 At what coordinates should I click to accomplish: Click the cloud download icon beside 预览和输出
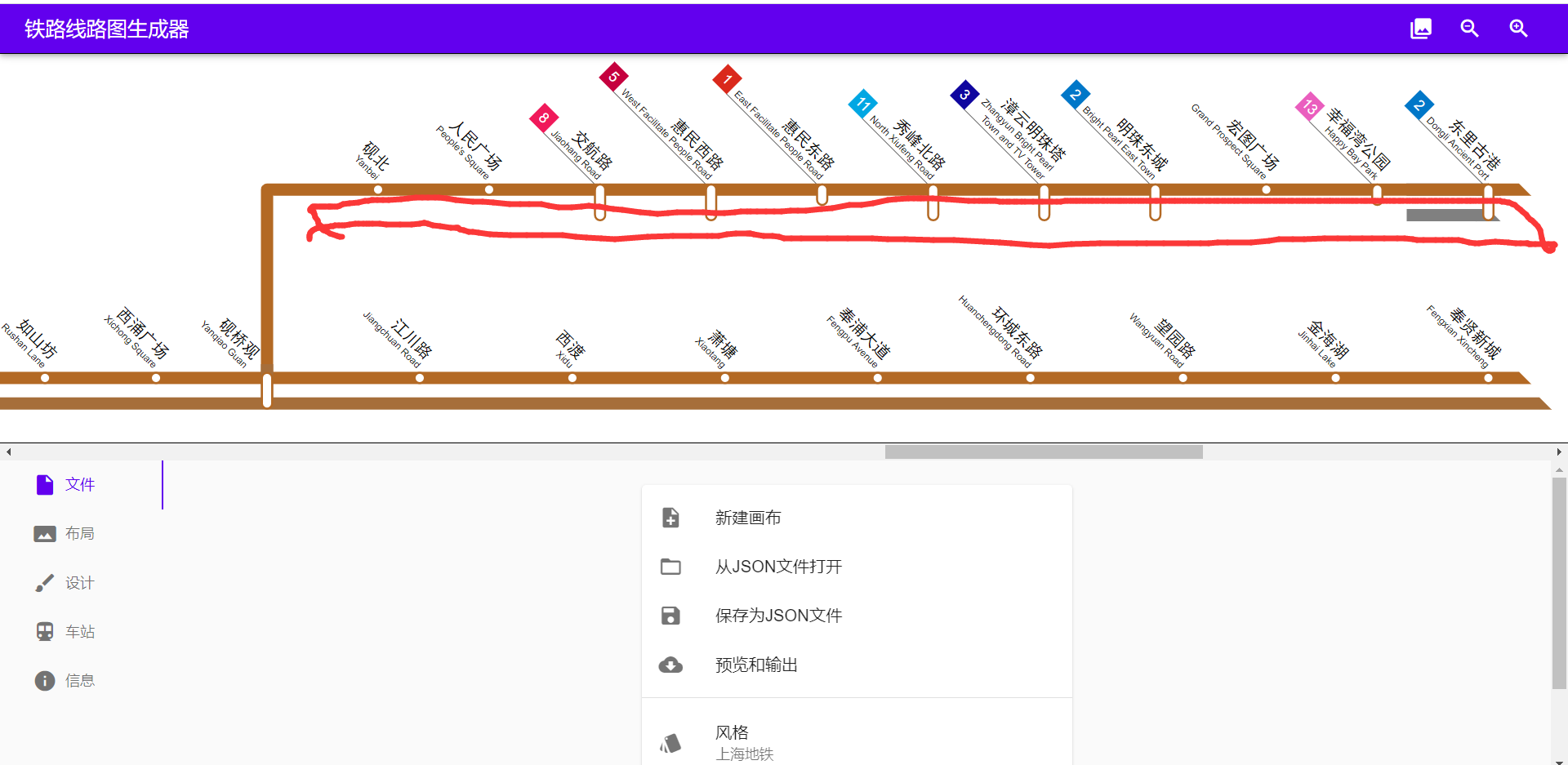(670, 665)
